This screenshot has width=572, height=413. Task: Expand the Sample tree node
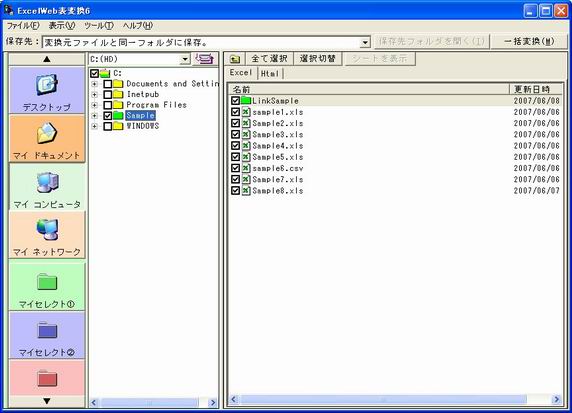94,116
